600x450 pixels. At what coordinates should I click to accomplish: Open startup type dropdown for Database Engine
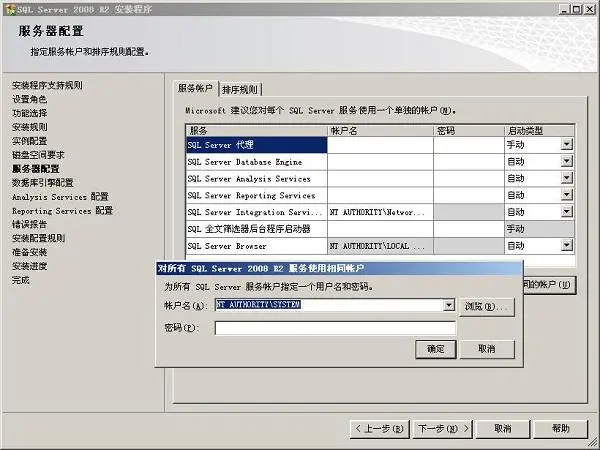(x=567, y=161)
